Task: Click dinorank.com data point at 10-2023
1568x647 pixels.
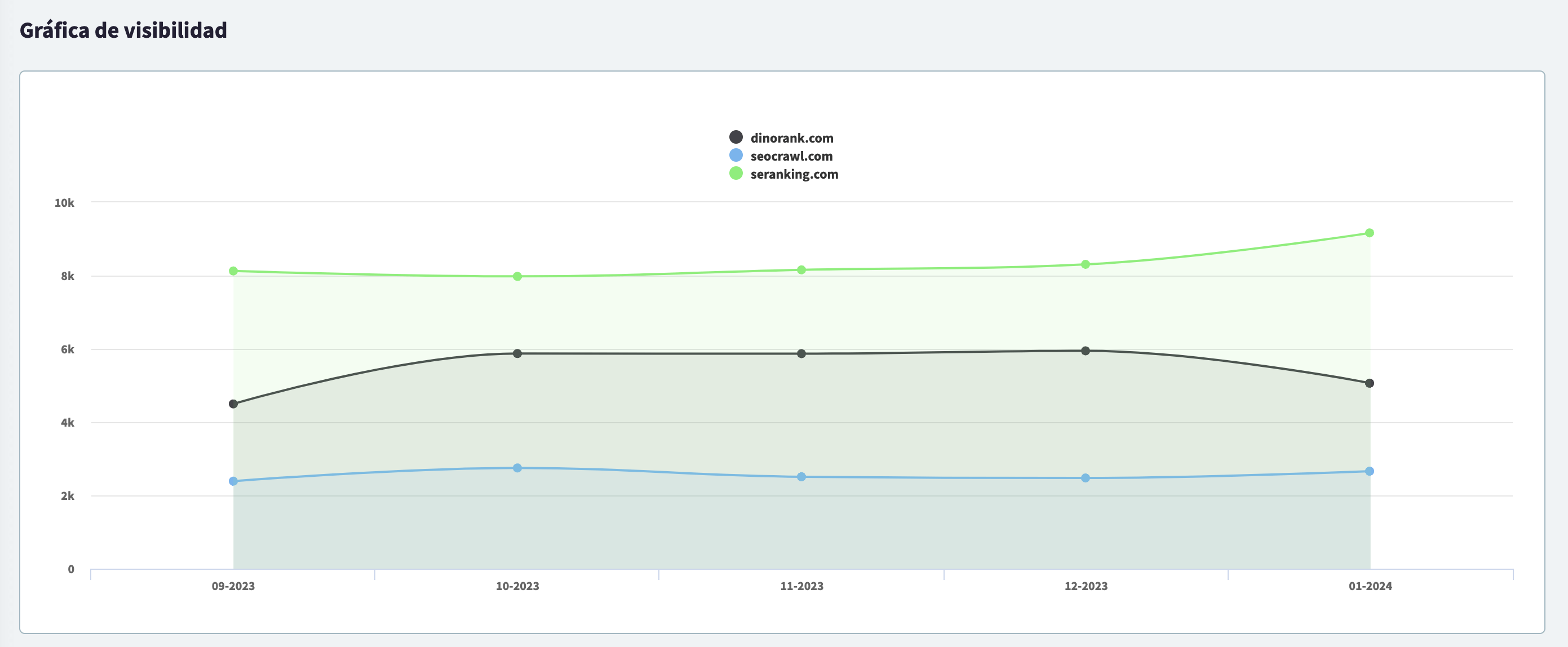Action: tap(517, 353)
